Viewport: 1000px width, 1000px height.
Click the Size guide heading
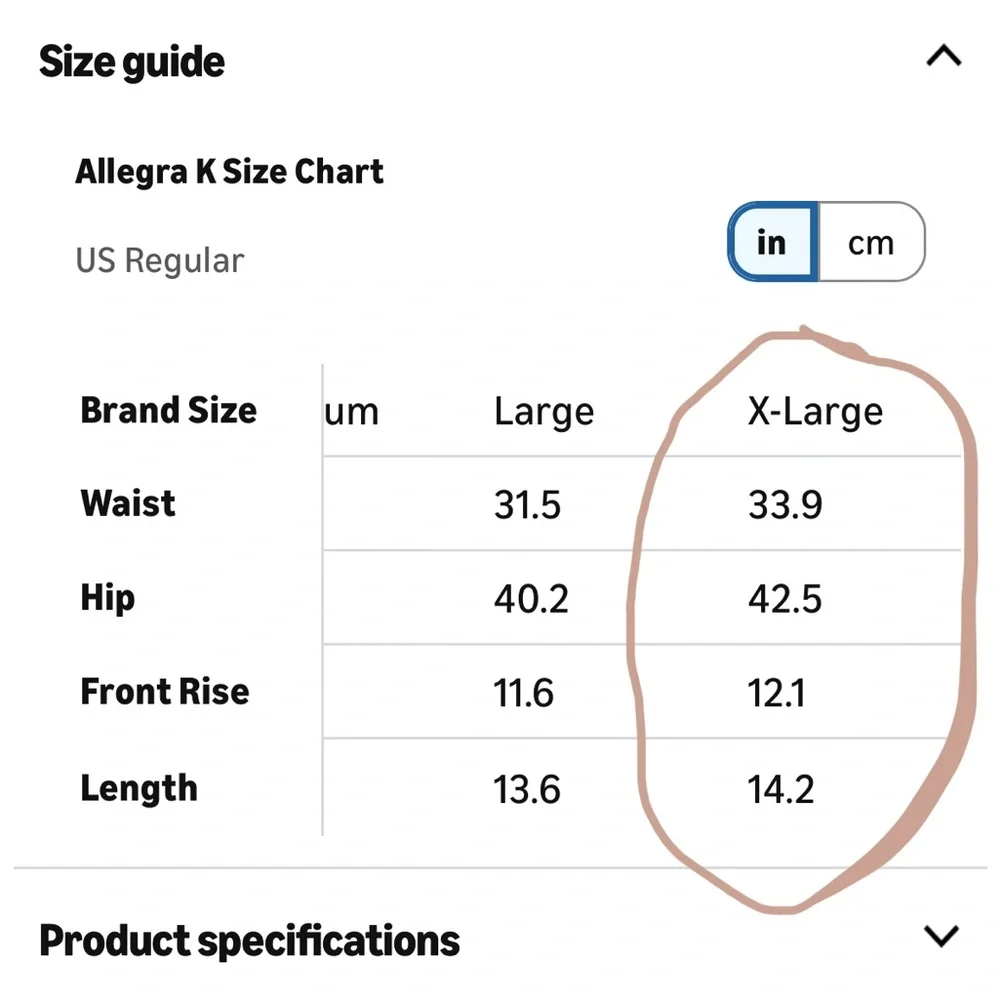coord(131,62)
